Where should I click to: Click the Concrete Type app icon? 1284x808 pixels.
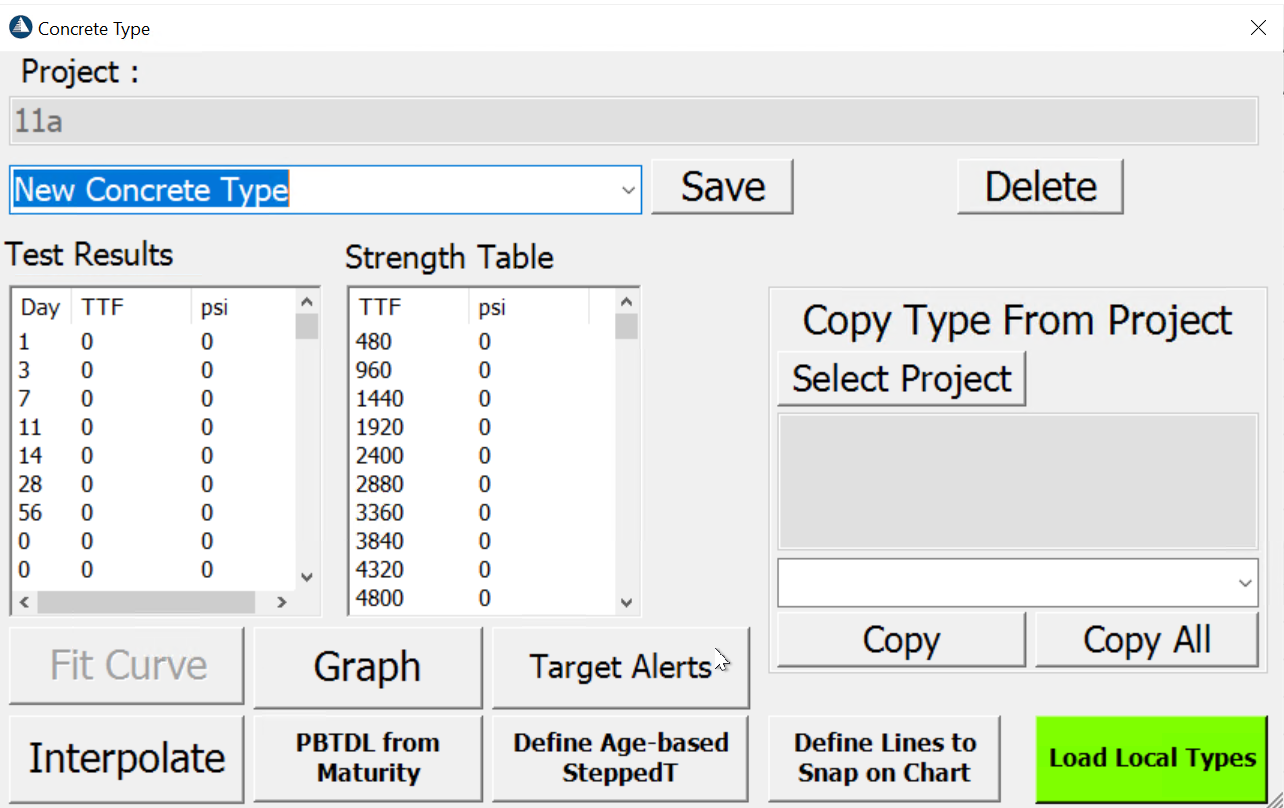coord(20,28)
